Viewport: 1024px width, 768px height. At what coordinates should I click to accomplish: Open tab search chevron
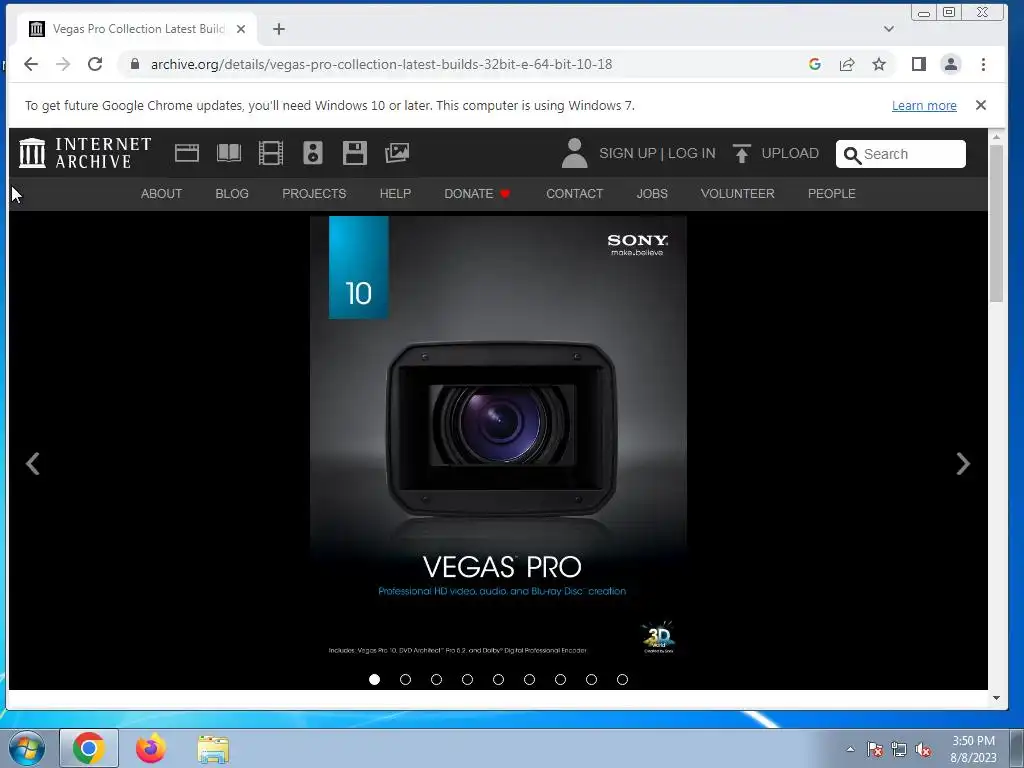tap(888, 29)
